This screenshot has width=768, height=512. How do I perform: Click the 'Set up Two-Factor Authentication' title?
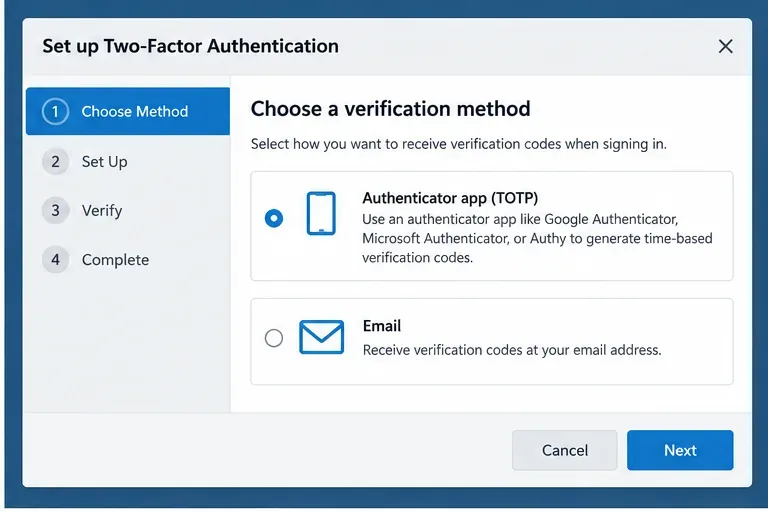[191, 46]
